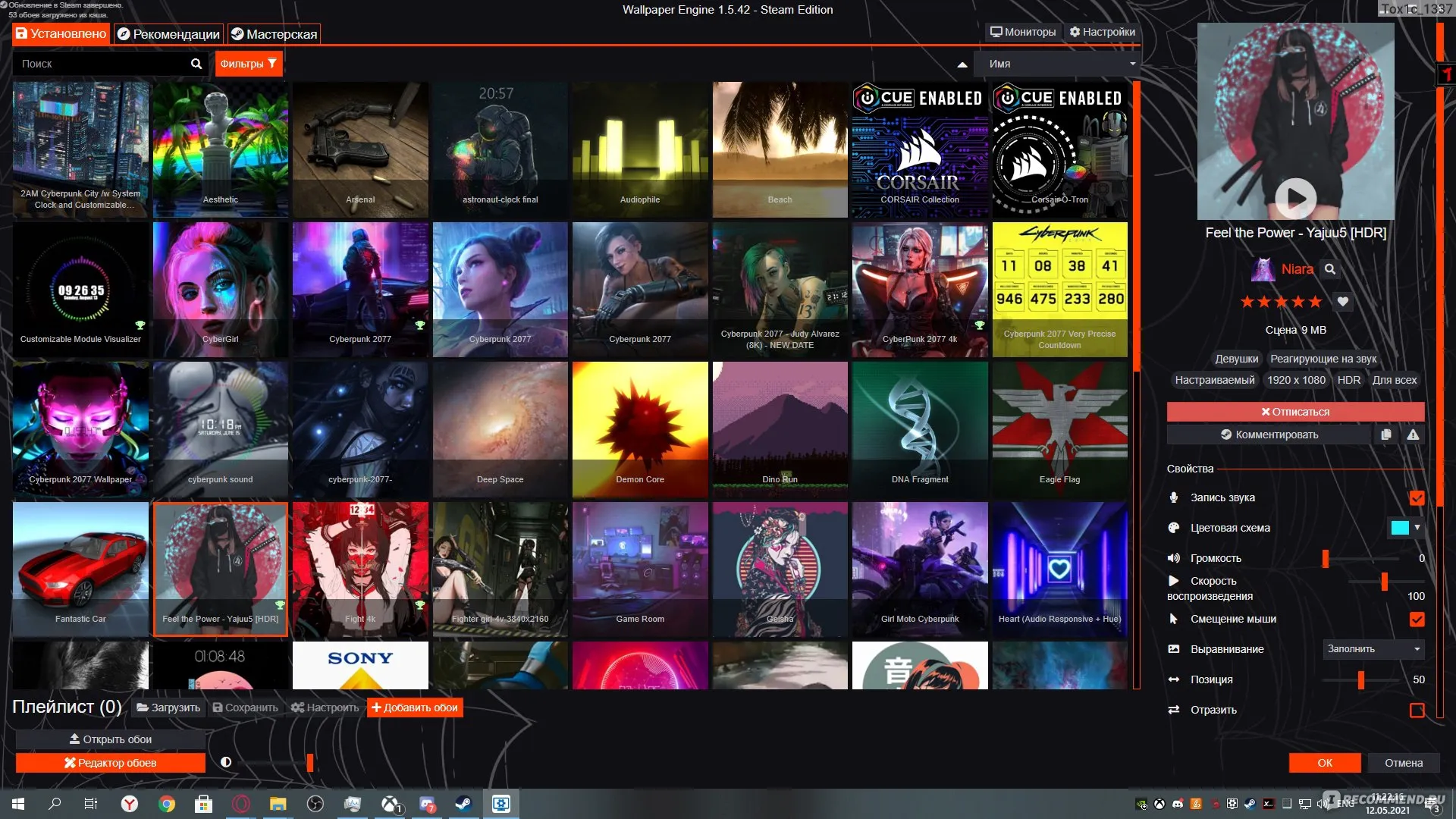Click the Загрузить playlist button

[x=168, y=708]
